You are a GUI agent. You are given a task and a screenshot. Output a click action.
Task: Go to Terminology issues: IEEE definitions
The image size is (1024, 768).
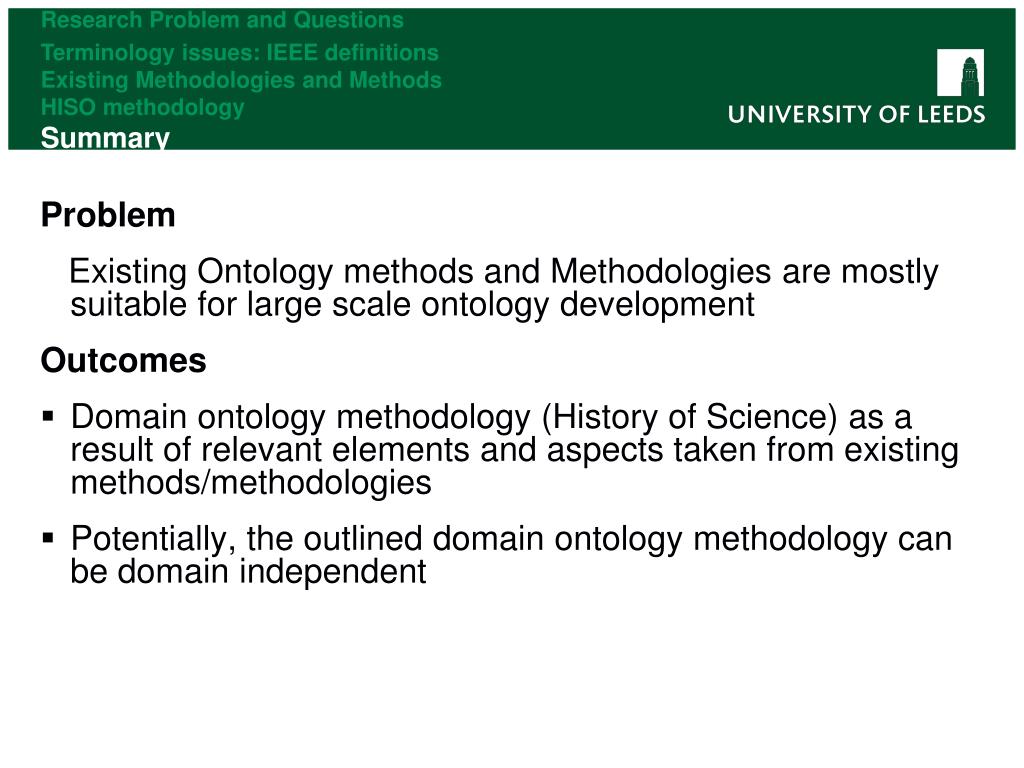pyautogui.click(x=240, y=52)
